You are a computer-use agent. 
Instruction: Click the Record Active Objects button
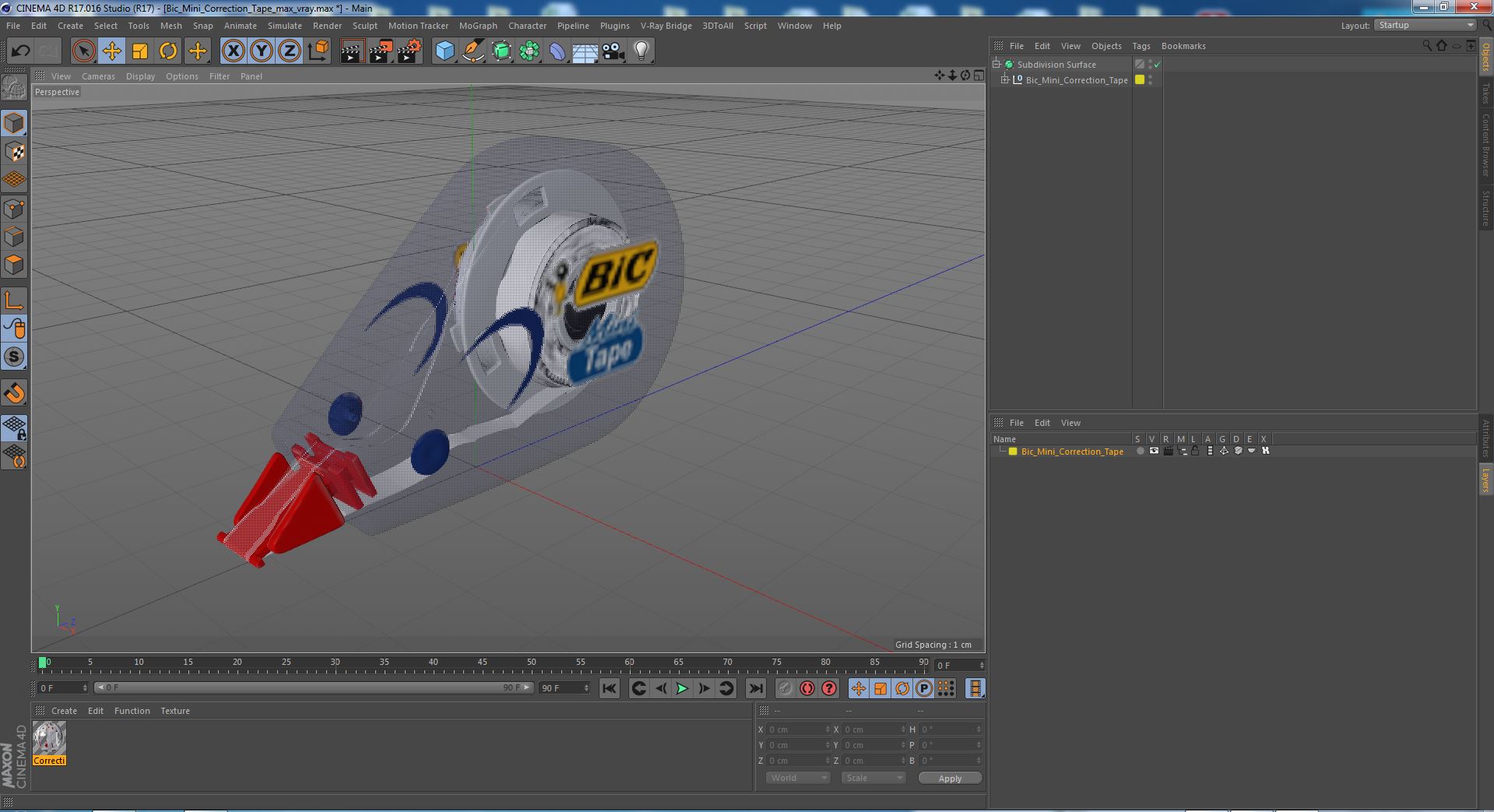tap(785, 688)
